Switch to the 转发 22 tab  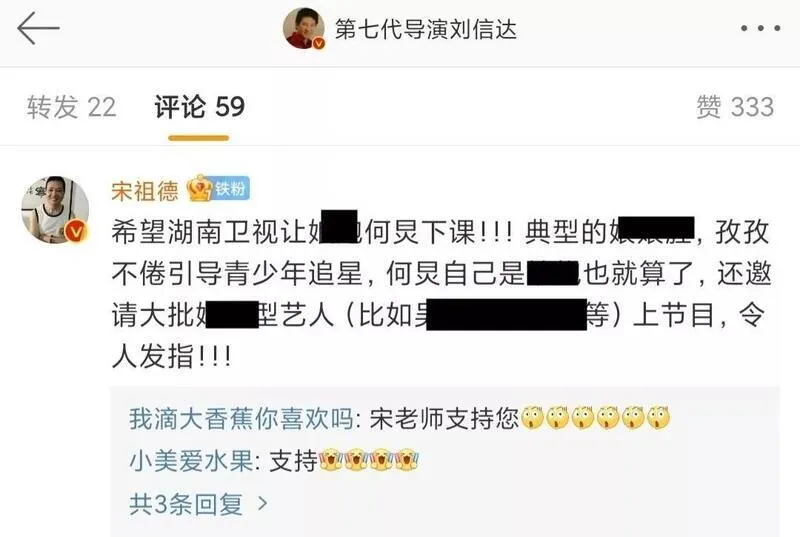click(71, 107)
